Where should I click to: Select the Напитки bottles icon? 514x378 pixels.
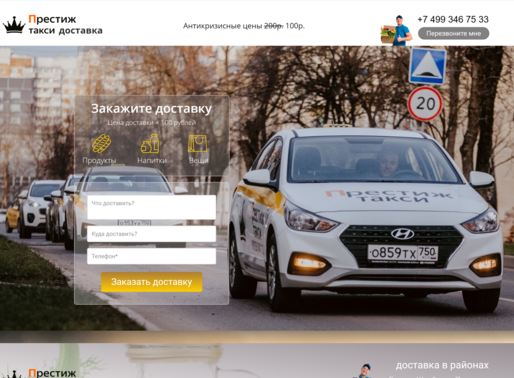tap(150, 143)
